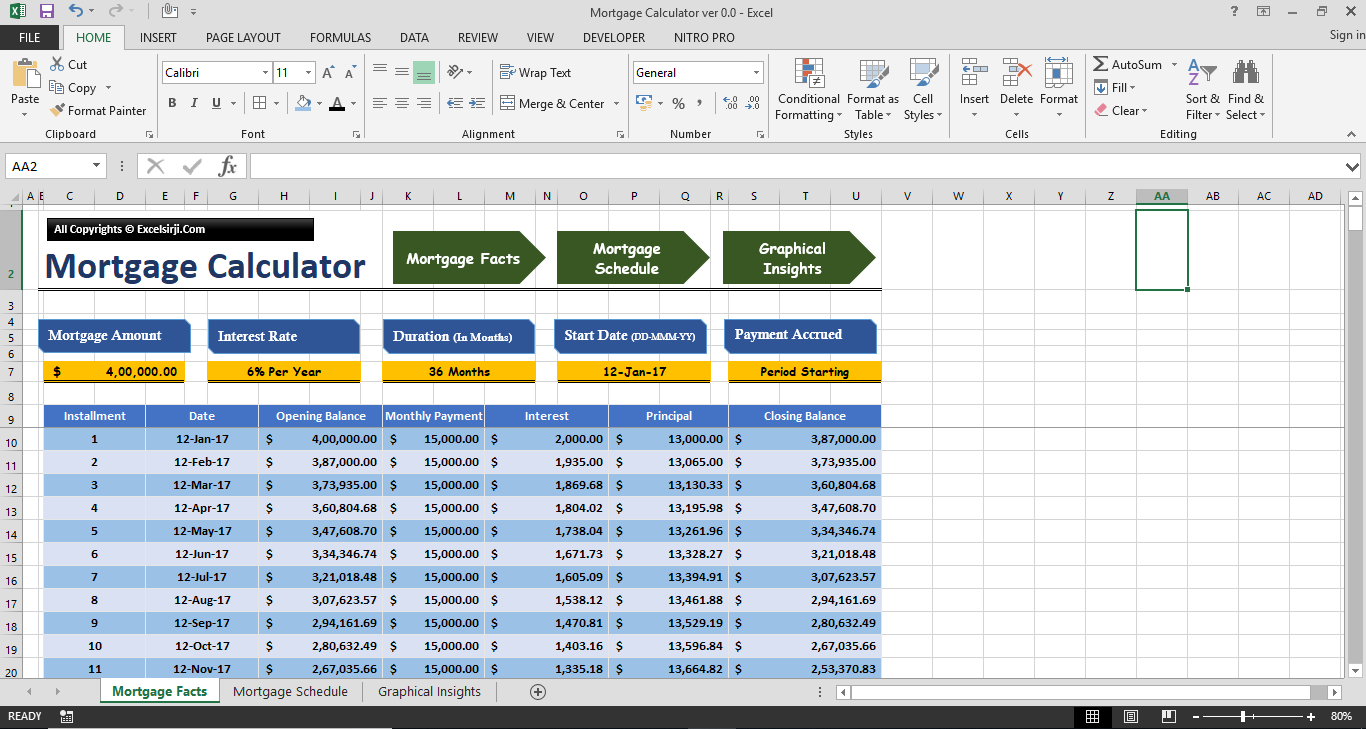Open Conditional Formatting menu

point(808,90)
